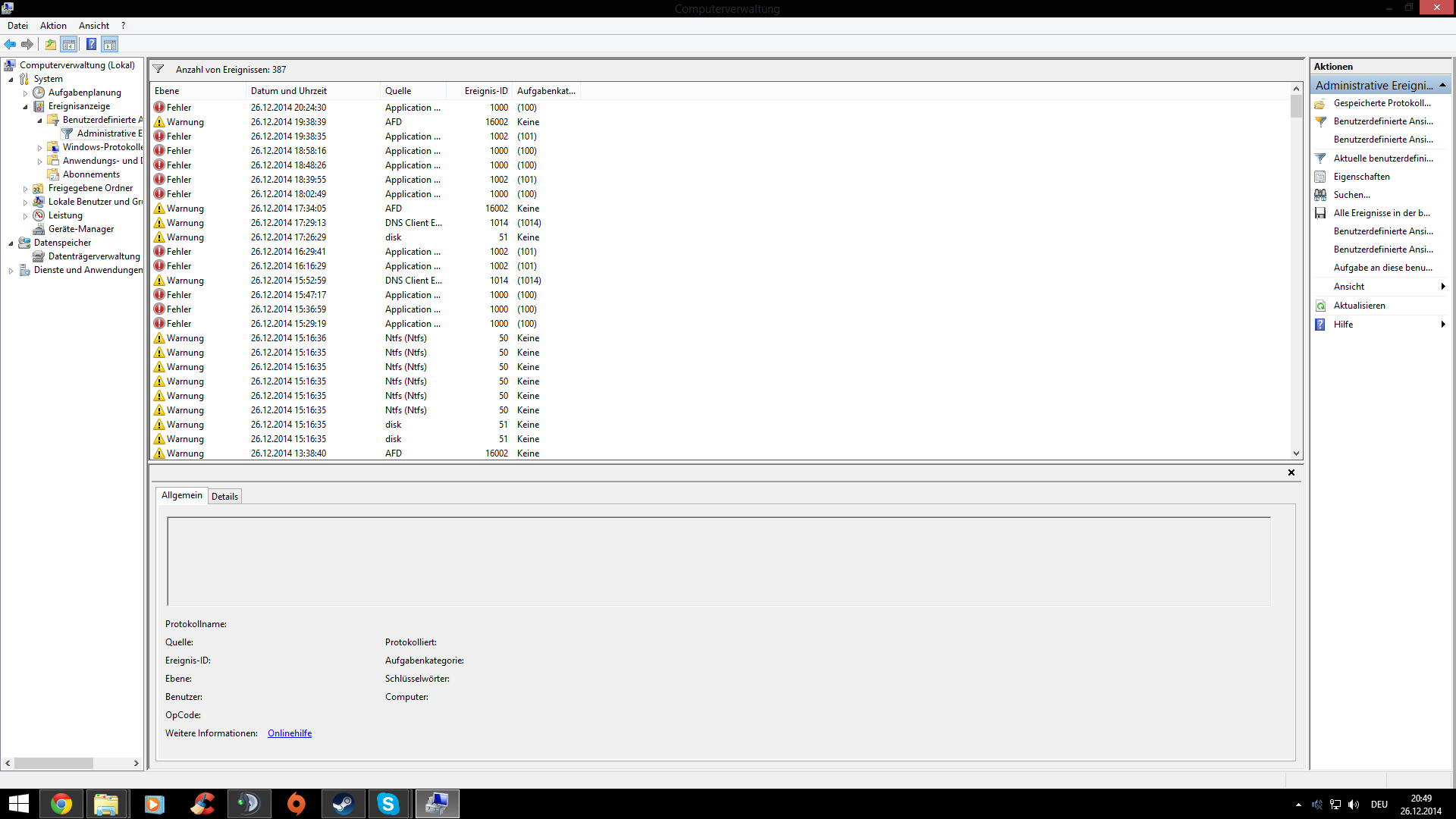Open the Aktion menu
The height and width of the screenshot is (819, 1456).
pos(53,26)
